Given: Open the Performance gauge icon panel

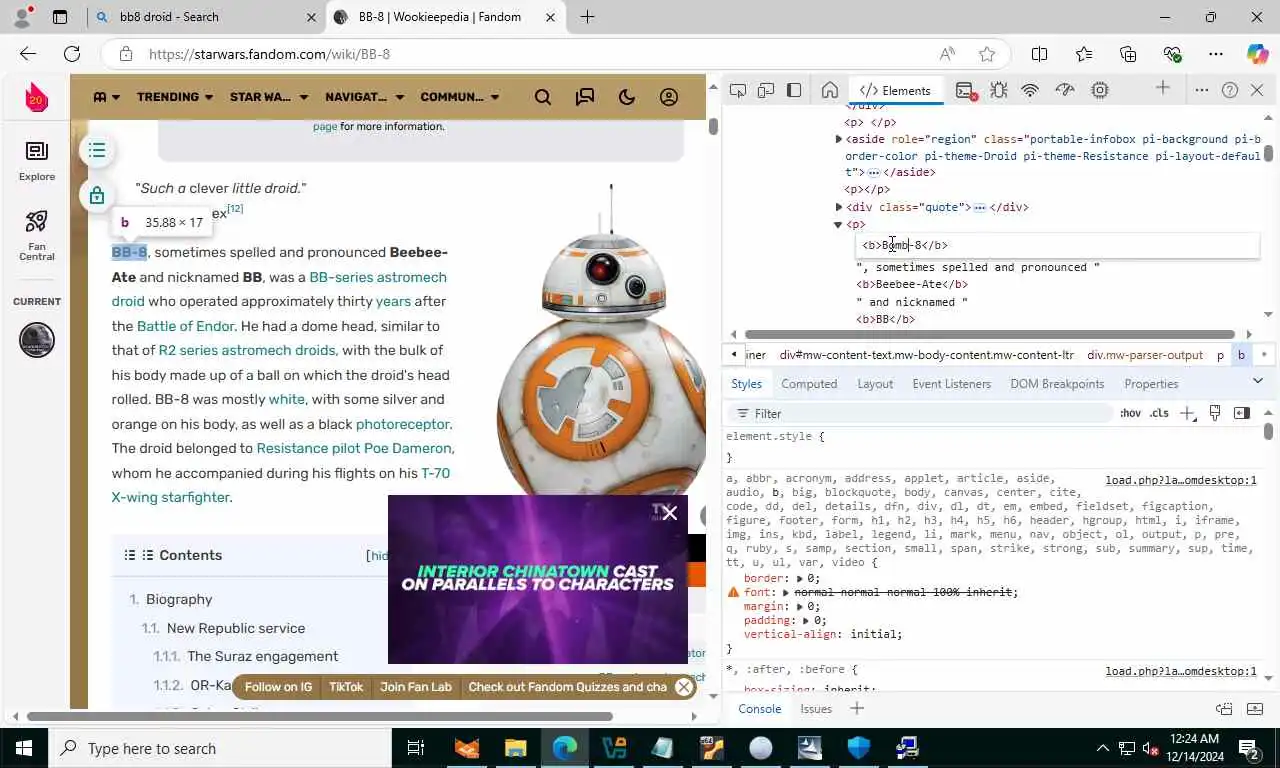Looking at the screenshot, I should (x=1065, y=90).
